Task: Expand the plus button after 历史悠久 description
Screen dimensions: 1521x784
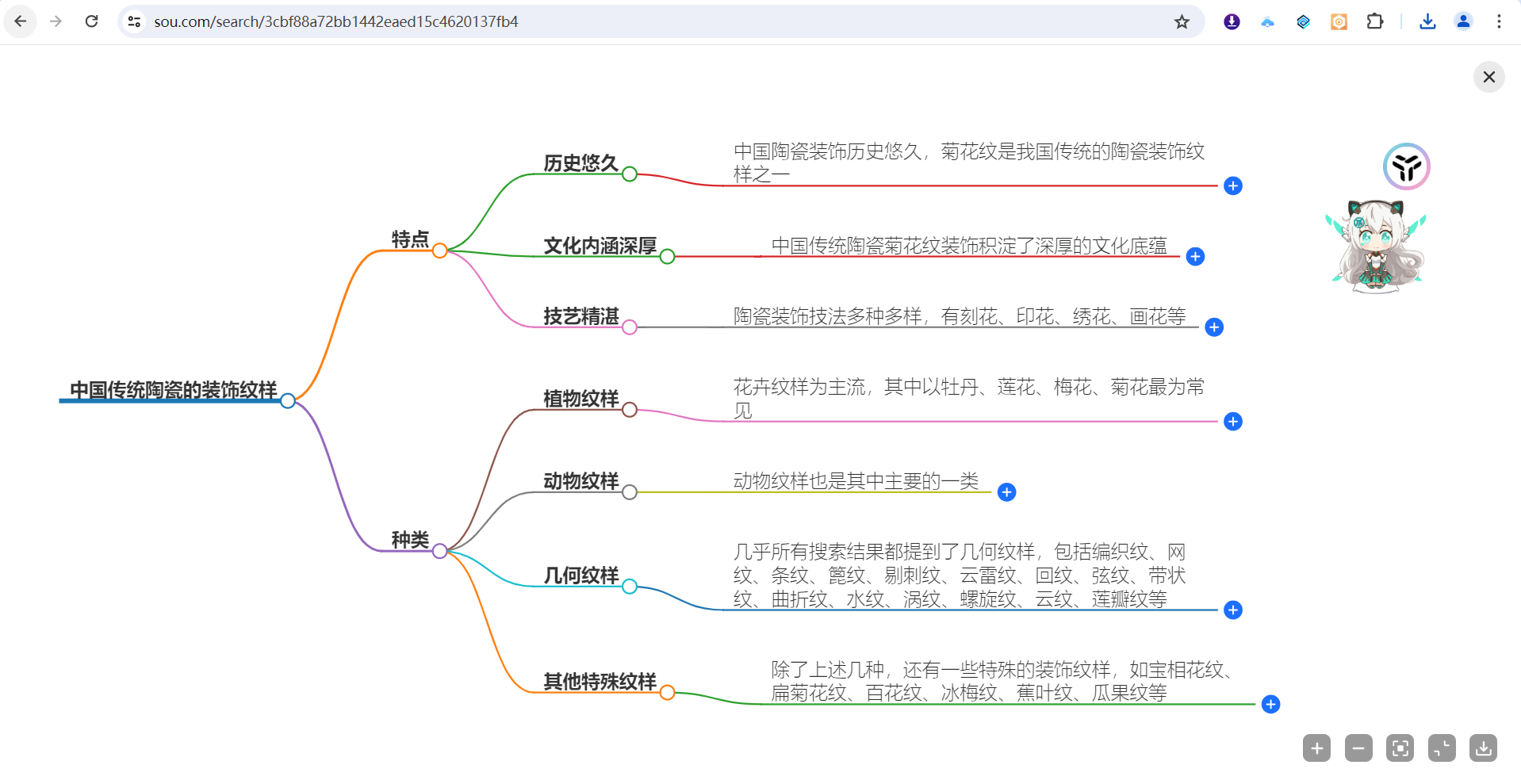Action: coord(1232,185)
